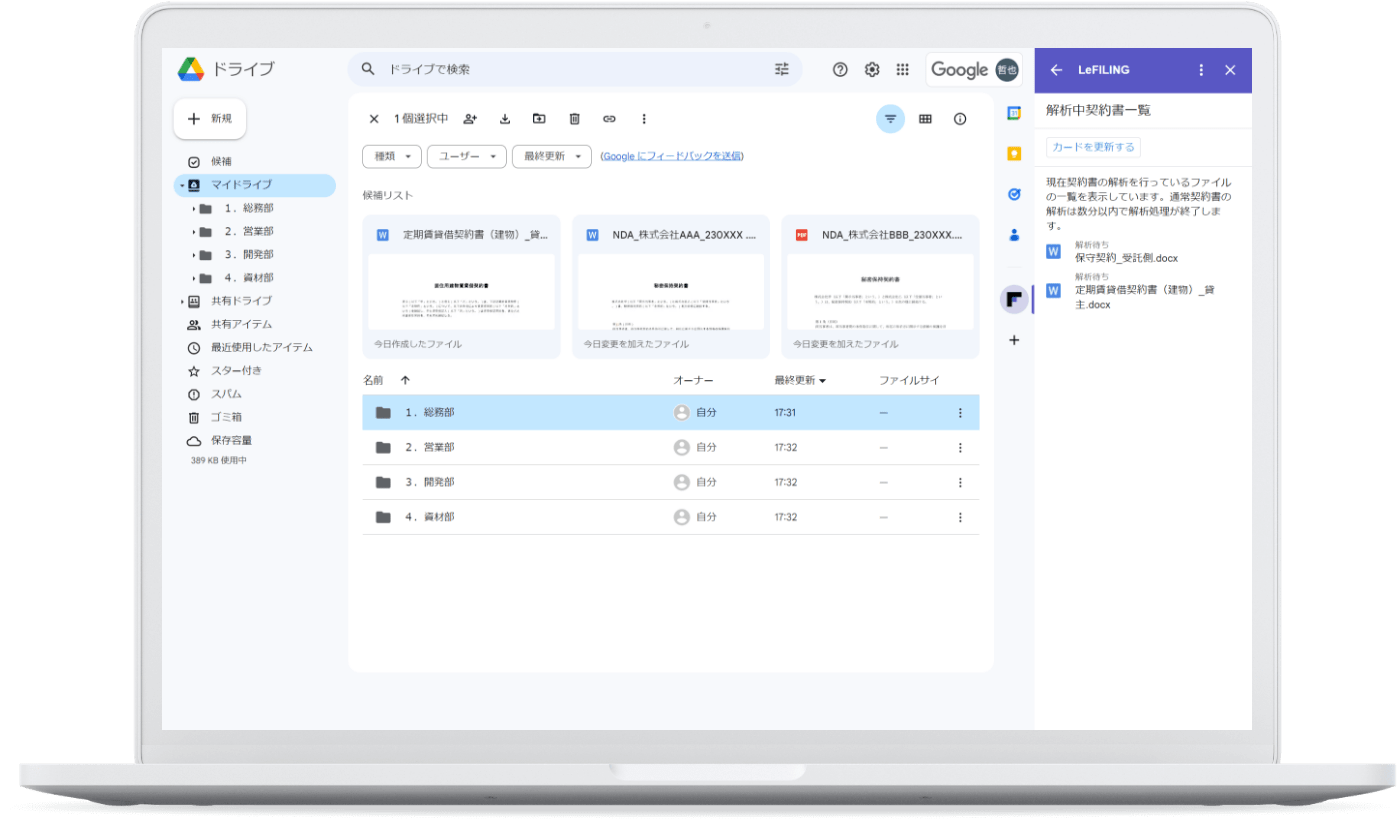The image size is (1400, 820).
Task: Click the share (add person) icon
Action: (470, 119)
